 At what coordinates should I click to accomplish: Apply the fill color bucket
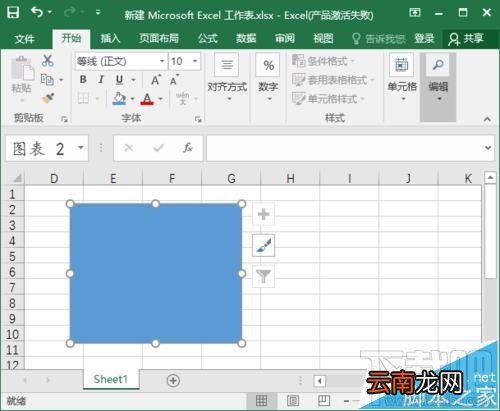click(x=119, y=99)
